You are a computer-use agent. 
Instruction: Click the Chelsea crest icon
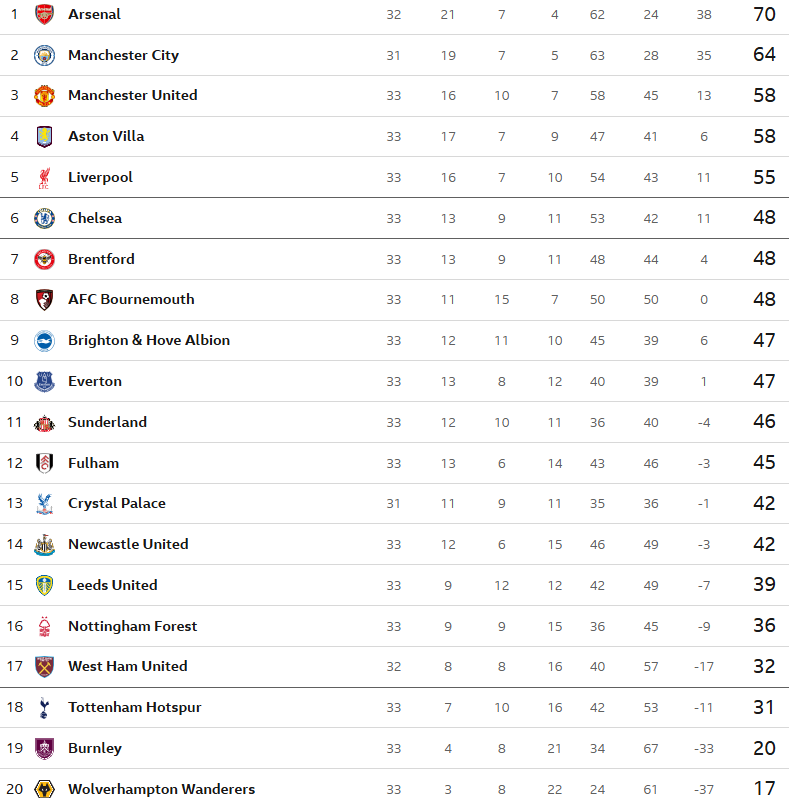pyautogui.click(x=44, y=218)
